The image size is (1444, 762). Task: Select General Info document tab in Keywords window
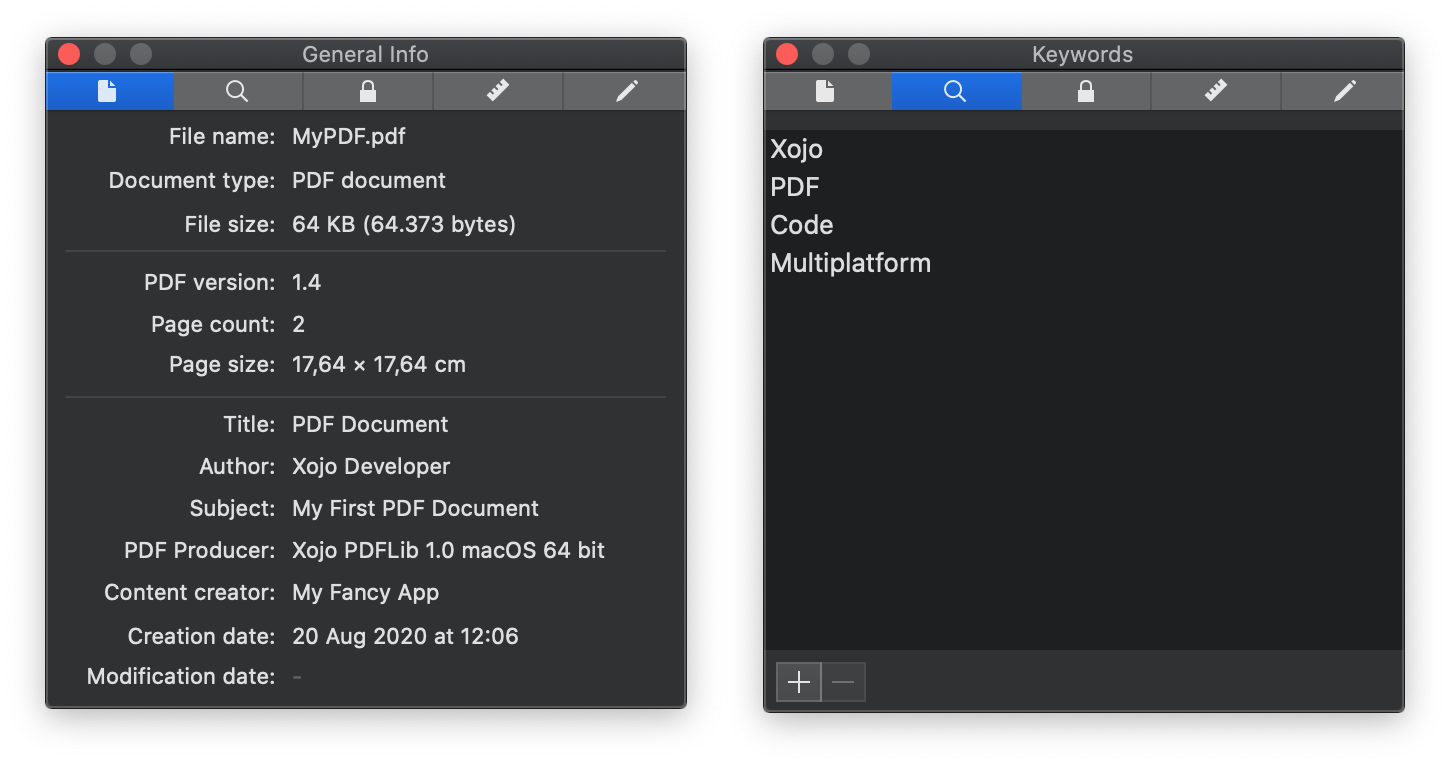click(x=828, y=91)
